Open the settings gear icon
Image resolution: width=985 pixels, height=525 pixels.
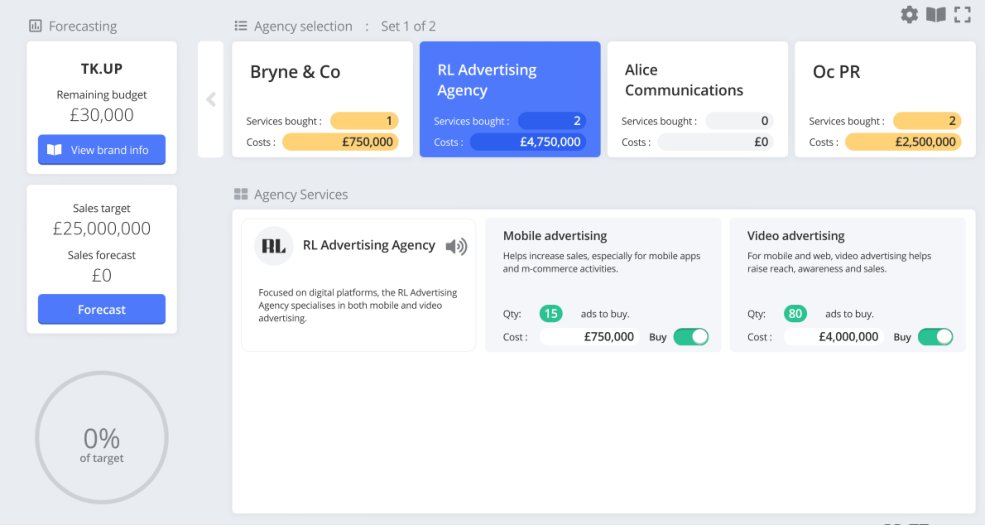coord(909,14)
